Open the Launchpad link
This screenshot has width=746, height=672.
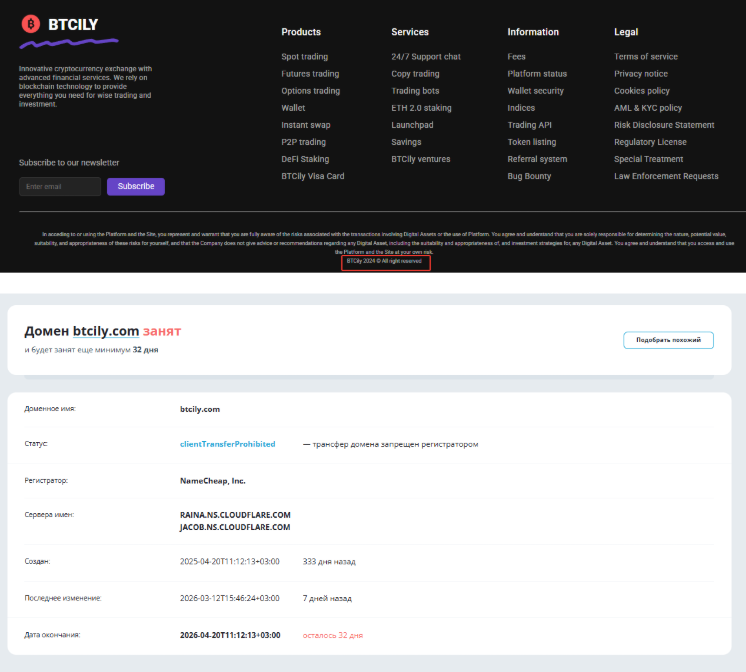click(412, 125)
